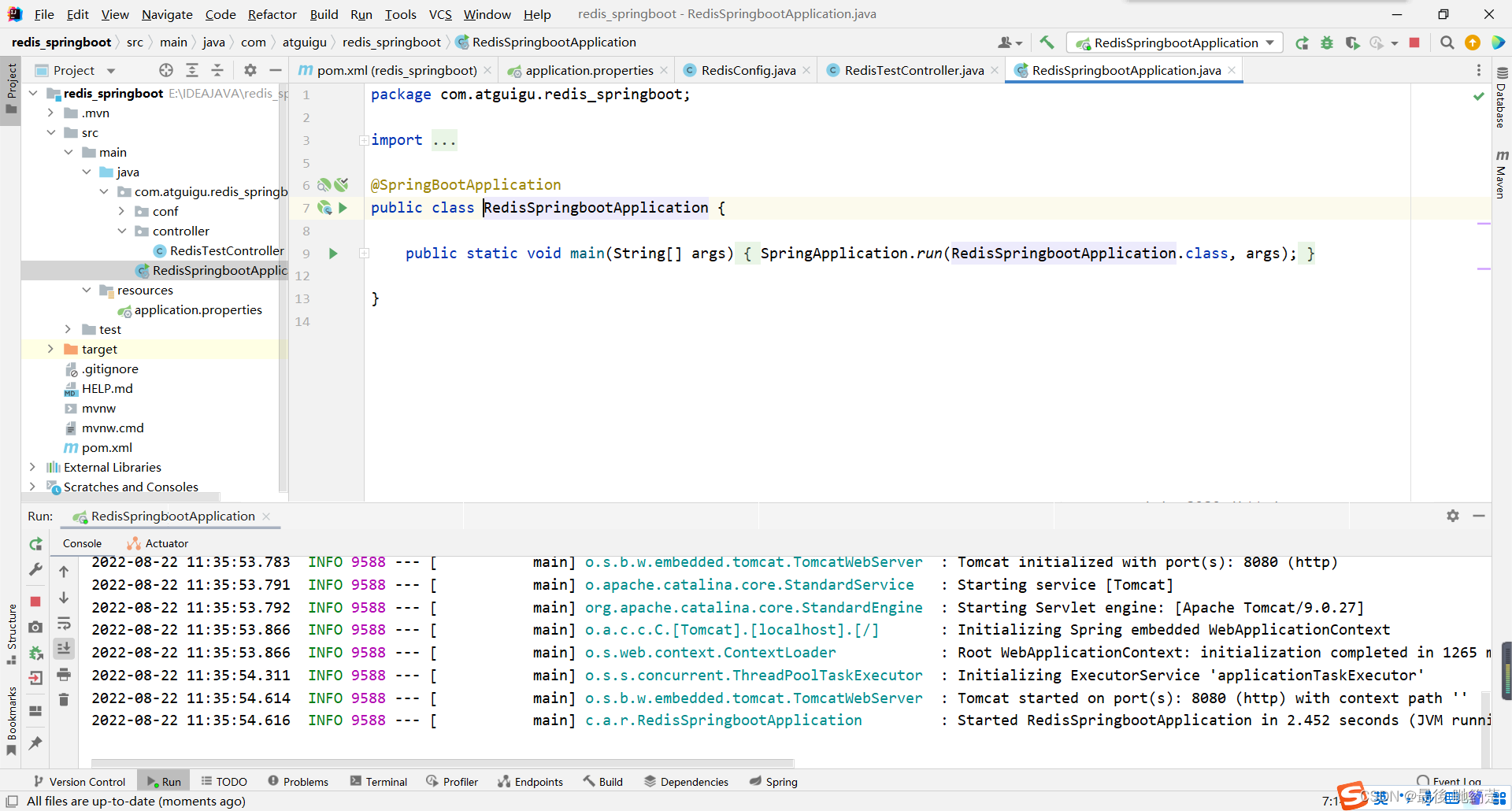Select atguigu in the breadcrumb bar
The image size is (1512, 811).
click(x=306, y=42)
